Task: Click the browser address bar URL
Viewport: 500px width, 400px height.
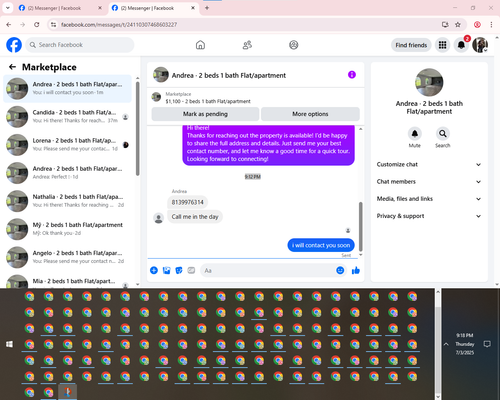Action: 119,24
